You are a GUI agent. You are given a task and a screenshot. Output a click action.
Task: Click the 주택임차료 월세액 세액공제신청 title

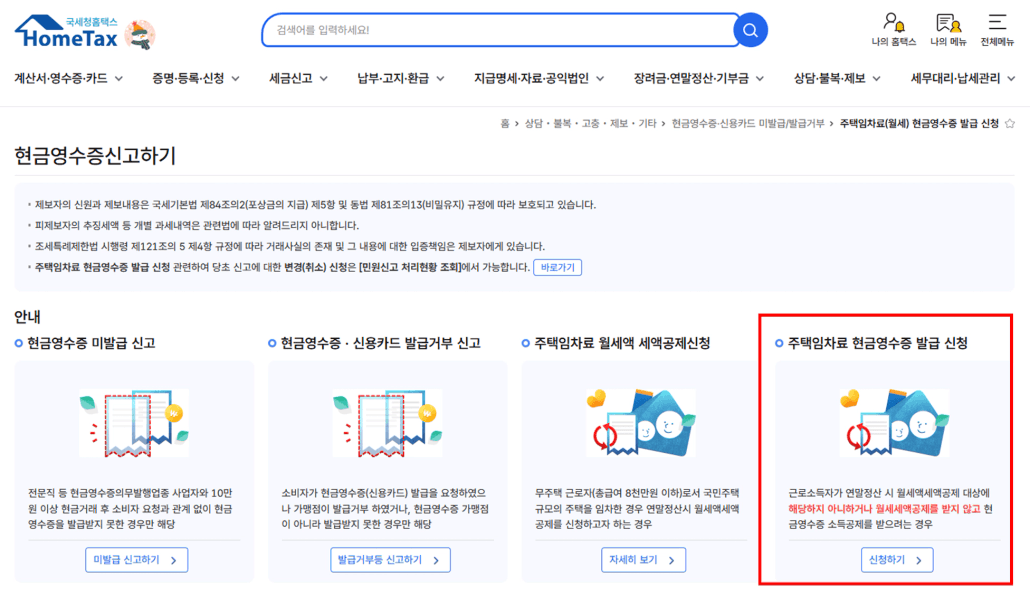(621, 343)
